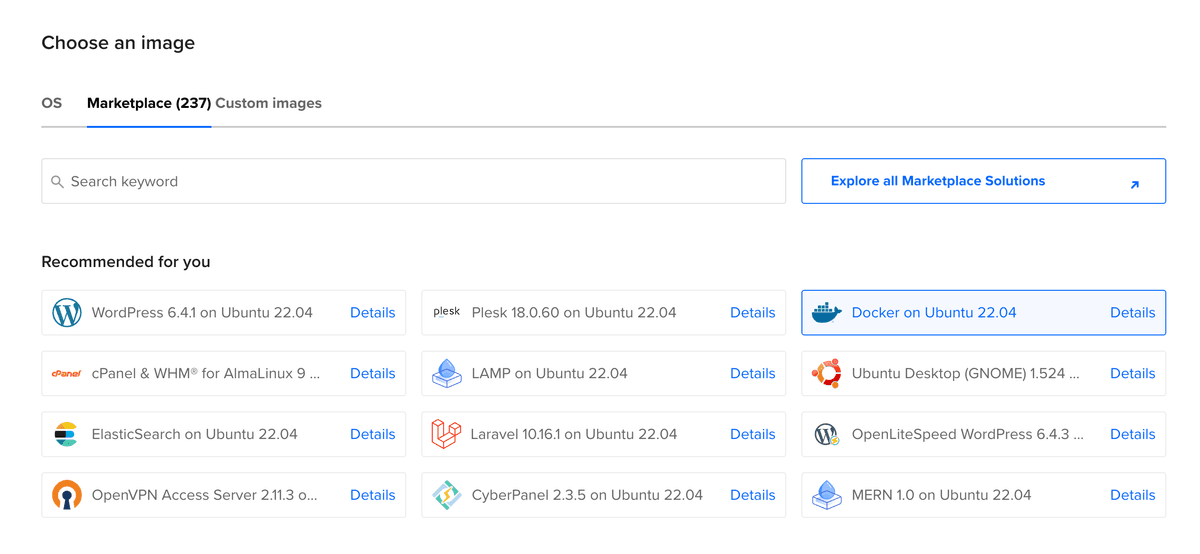Image resolution: width=1200 pixels, height=554 pixels.
Task: Select the Docker whale icon
Action: [826, 312]
